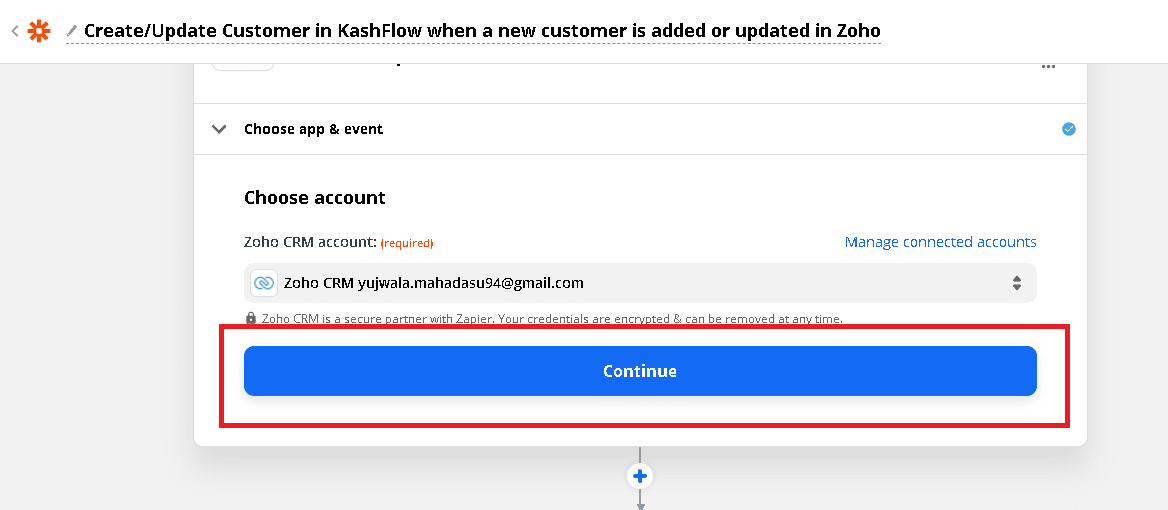Click the padlock security icon
1168x510 pixels.
pyautogui.click(x=251, y=319)
